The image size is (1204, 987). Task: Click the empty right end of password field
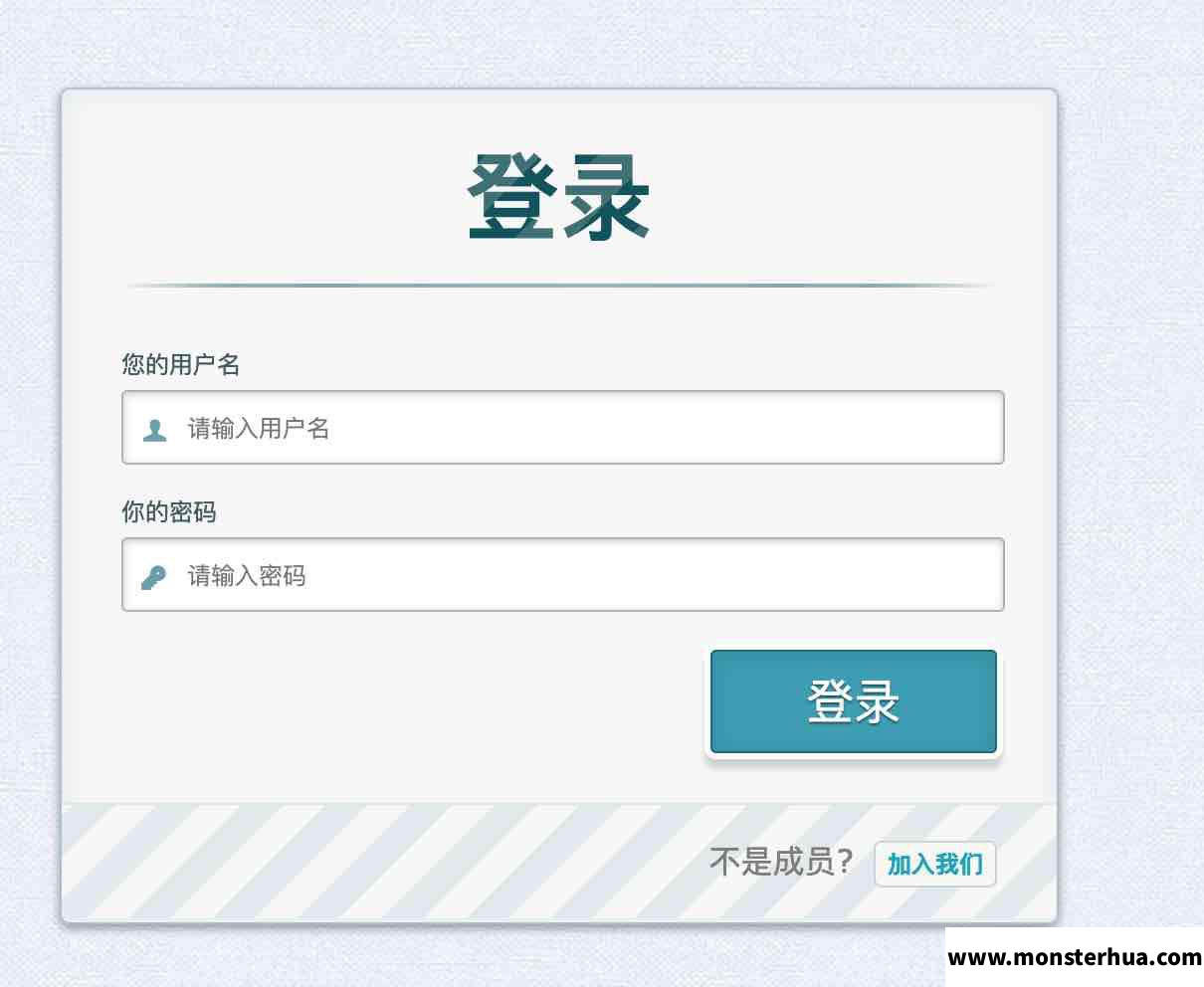pyautogui.click(x=896, y=574)
